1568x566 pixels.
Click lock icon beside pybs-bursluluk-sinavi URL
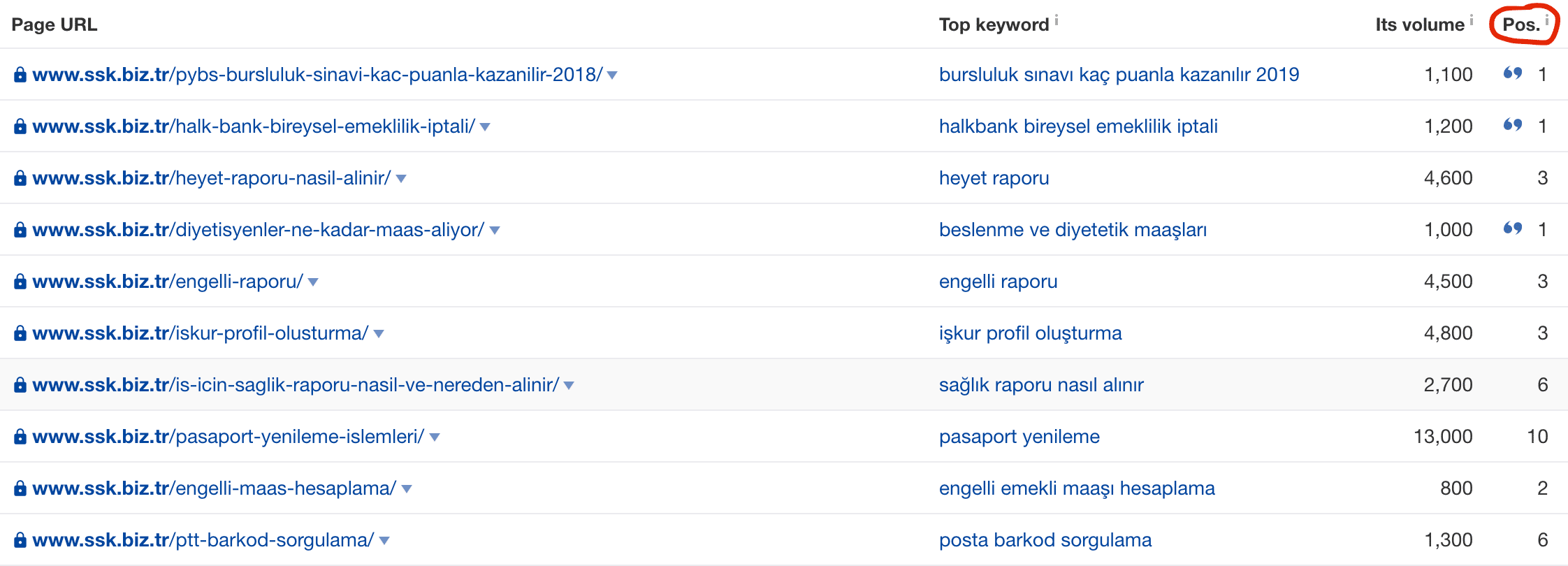click(x=20, y=75)
